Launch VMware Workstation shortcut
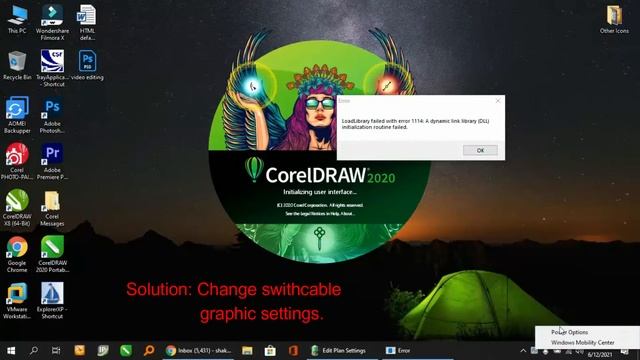 pos(17,300)
